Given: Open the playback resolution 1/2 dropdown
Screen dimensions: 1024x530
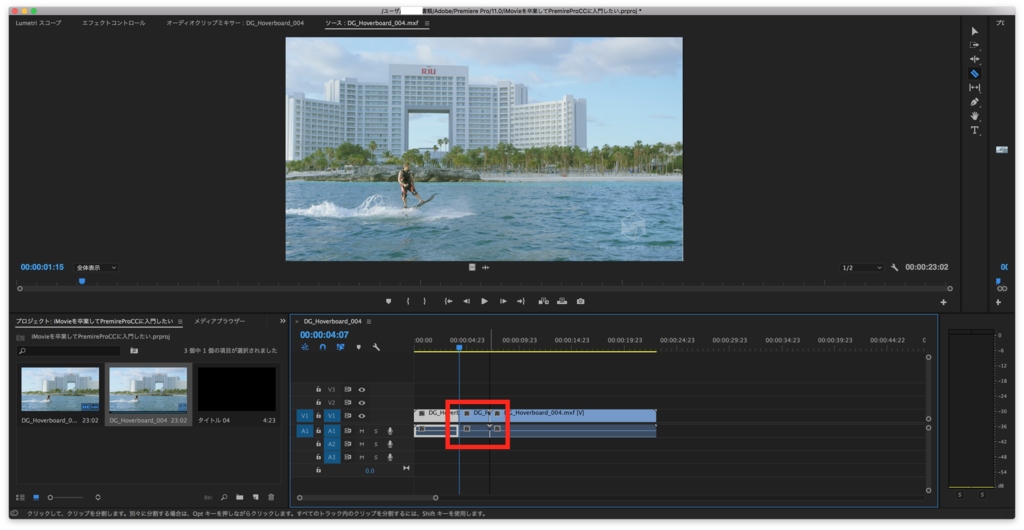Looking at the screenshot, I should [861, 268].
